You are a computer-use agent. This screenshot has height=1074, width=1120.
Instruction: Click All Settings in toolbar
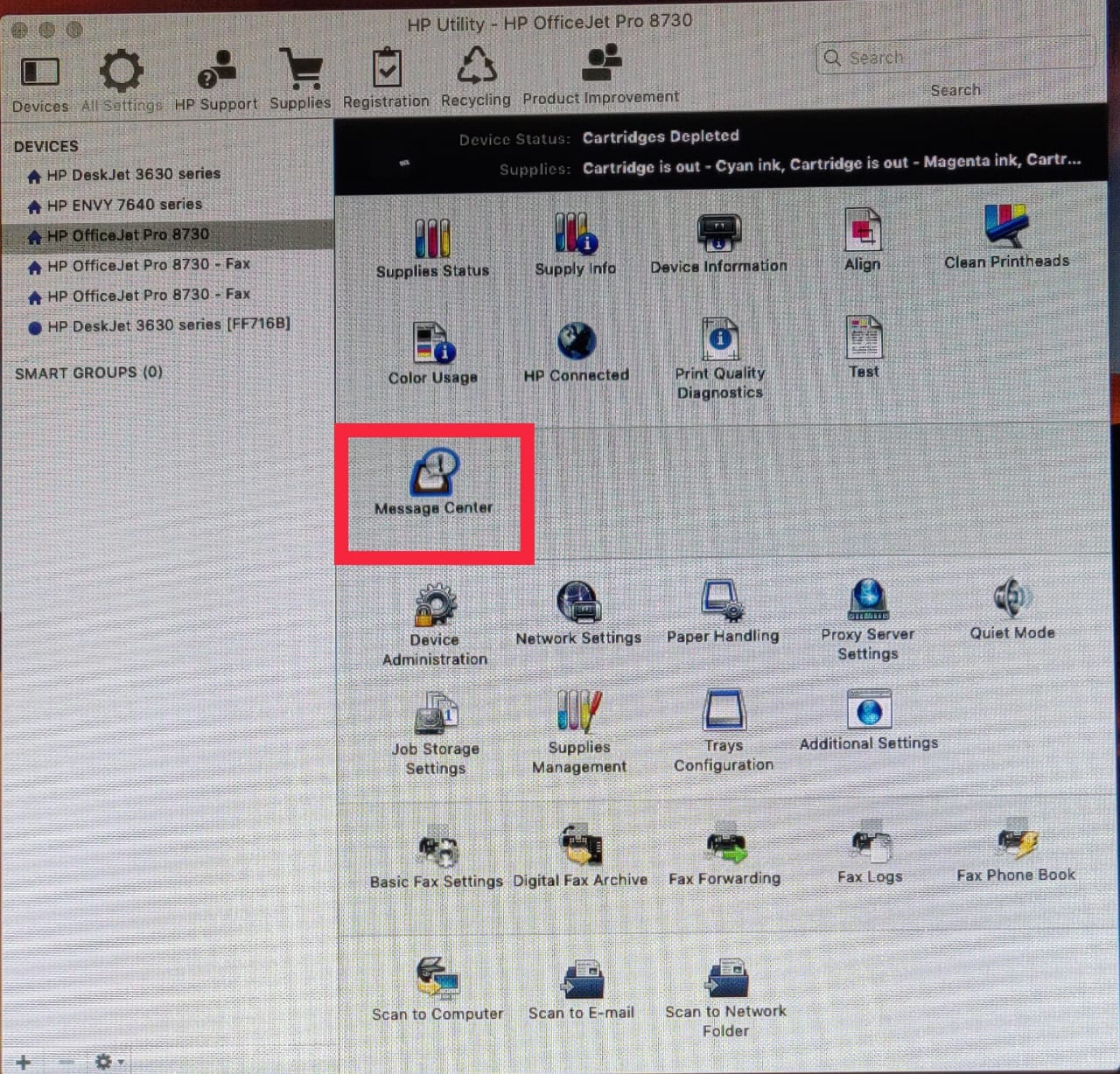122,82
